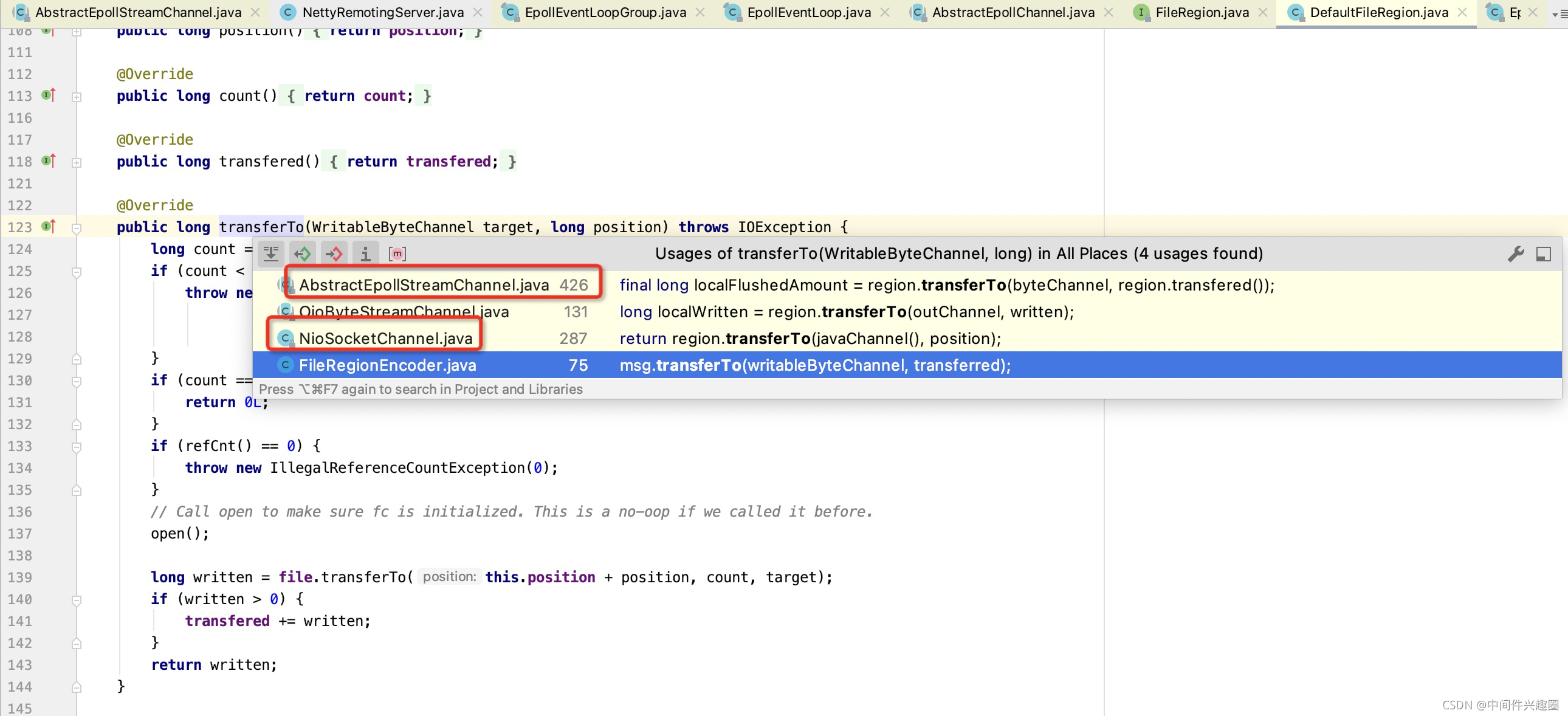
Task: Switch to the EpollEventLoop.java tab
Action: [x=808, y=12]
